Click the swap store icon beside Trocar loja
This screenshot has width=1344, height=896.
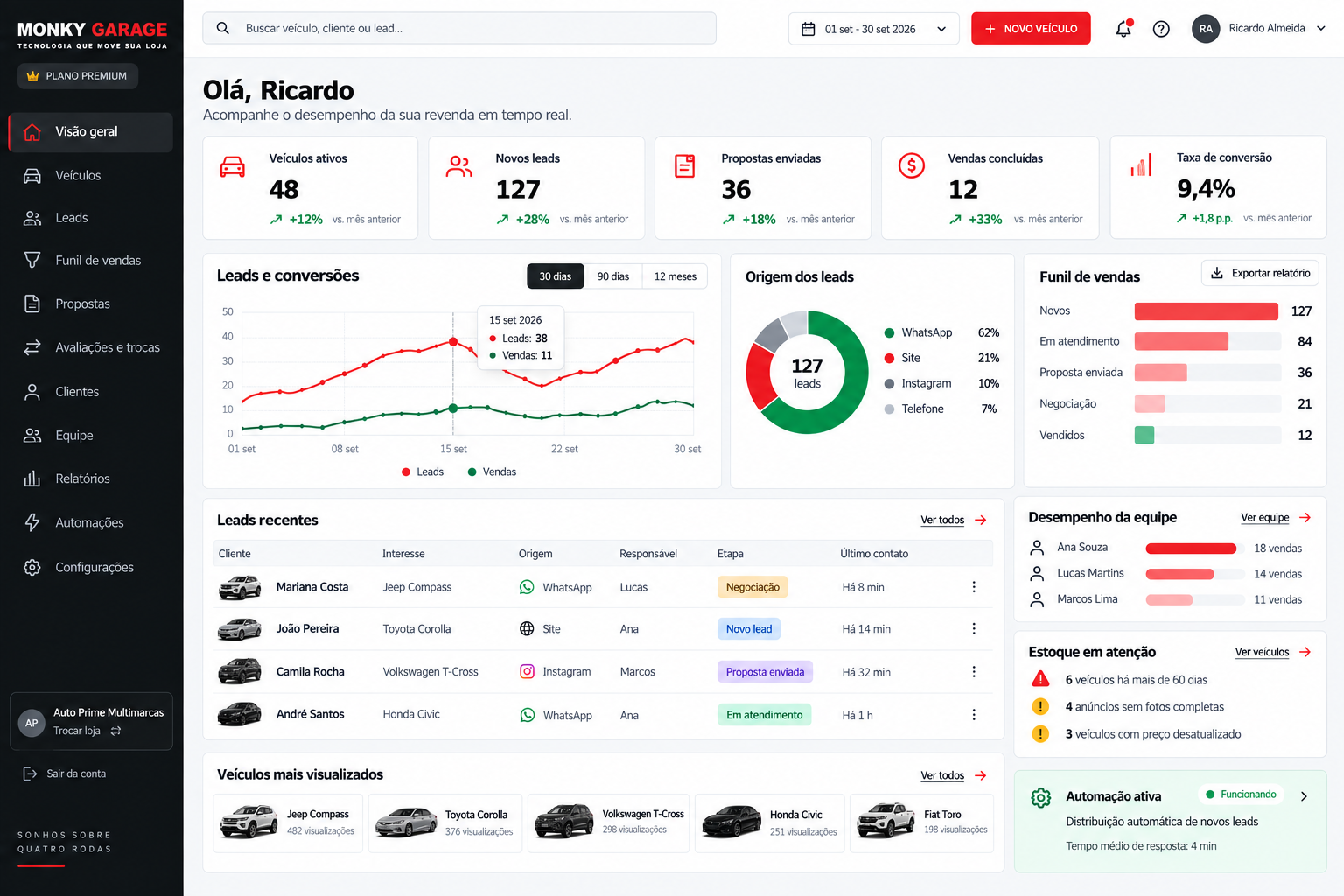coord(115,731)
